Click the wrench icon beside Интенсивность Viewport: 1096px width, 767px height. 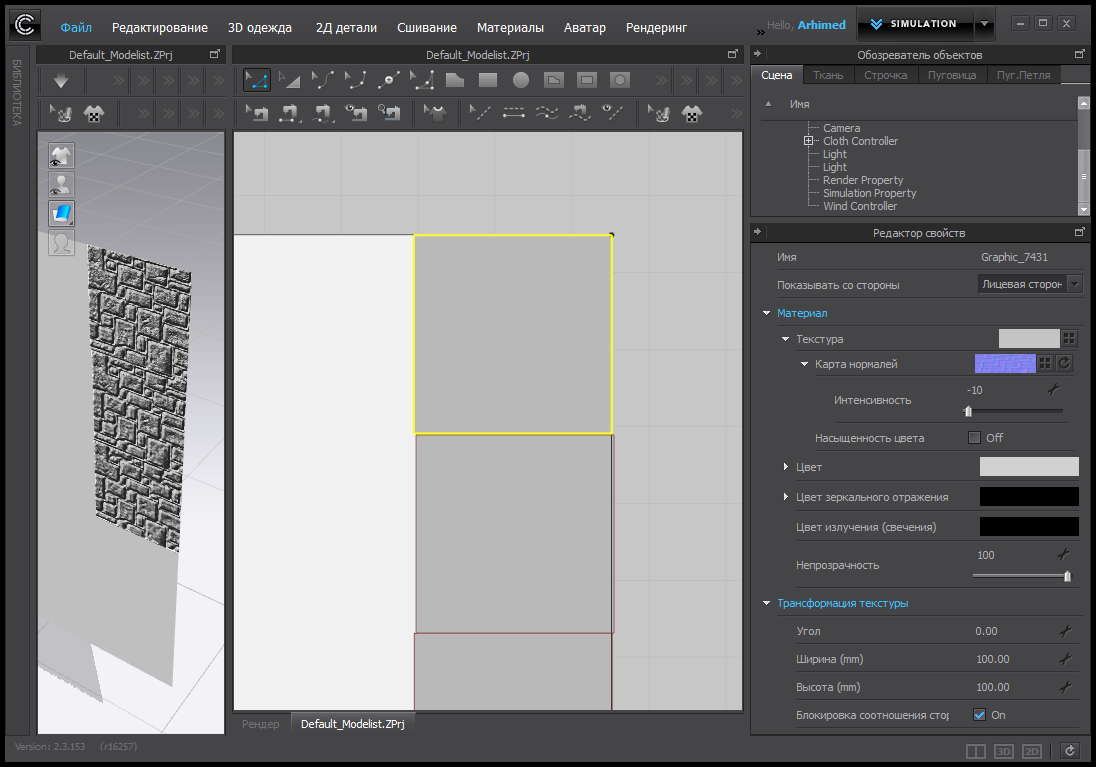(x=1053, y=390)
